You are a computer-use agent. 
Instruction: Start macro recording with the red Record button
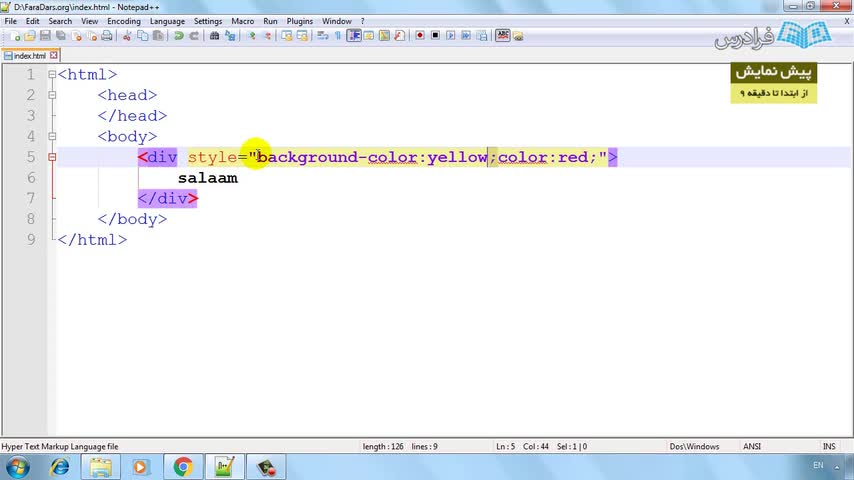(419, 36)
